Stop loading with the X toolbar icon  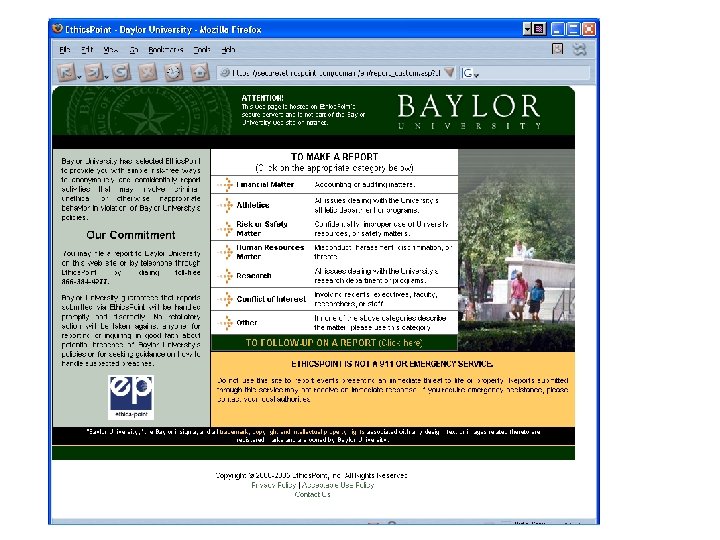pos(147,72)
